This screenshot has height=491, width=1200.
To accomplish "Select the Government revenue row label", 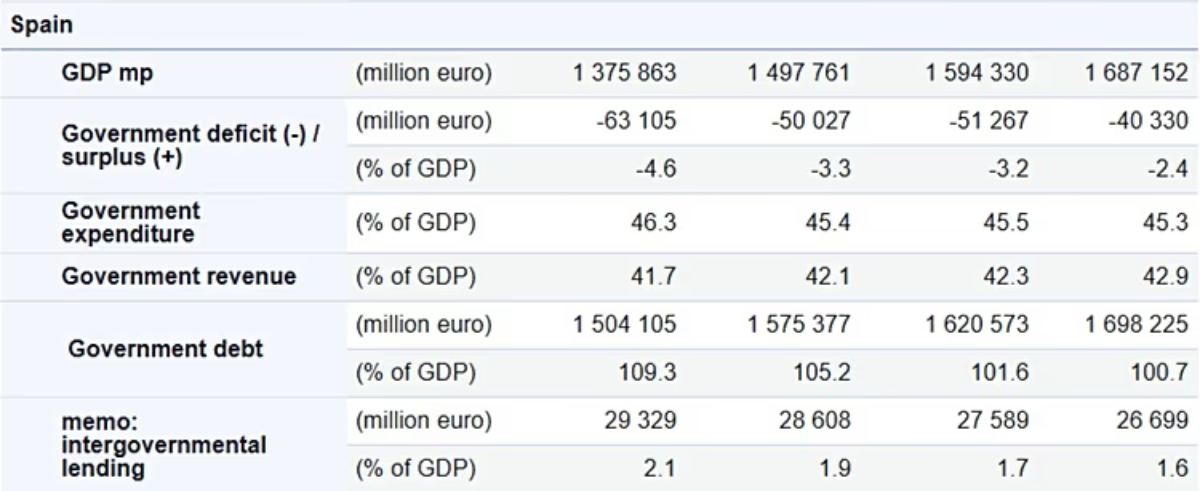I will pos(178,277).
